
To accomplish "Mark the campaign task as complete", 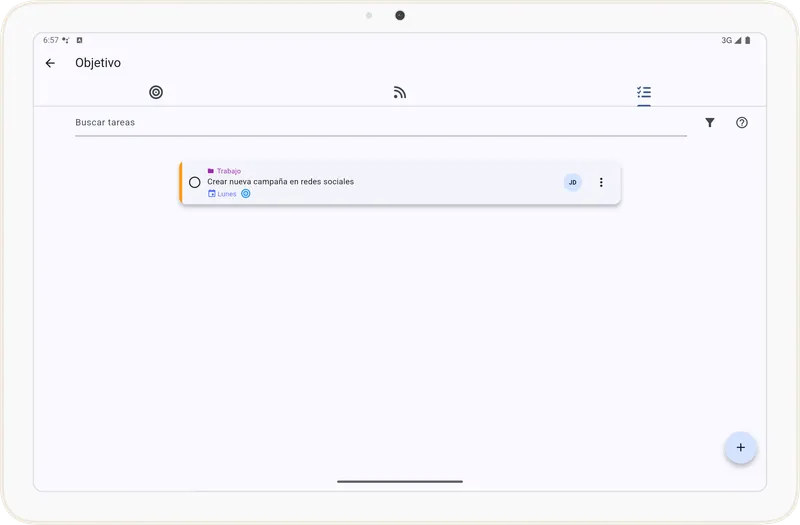I will pos(195,182).
